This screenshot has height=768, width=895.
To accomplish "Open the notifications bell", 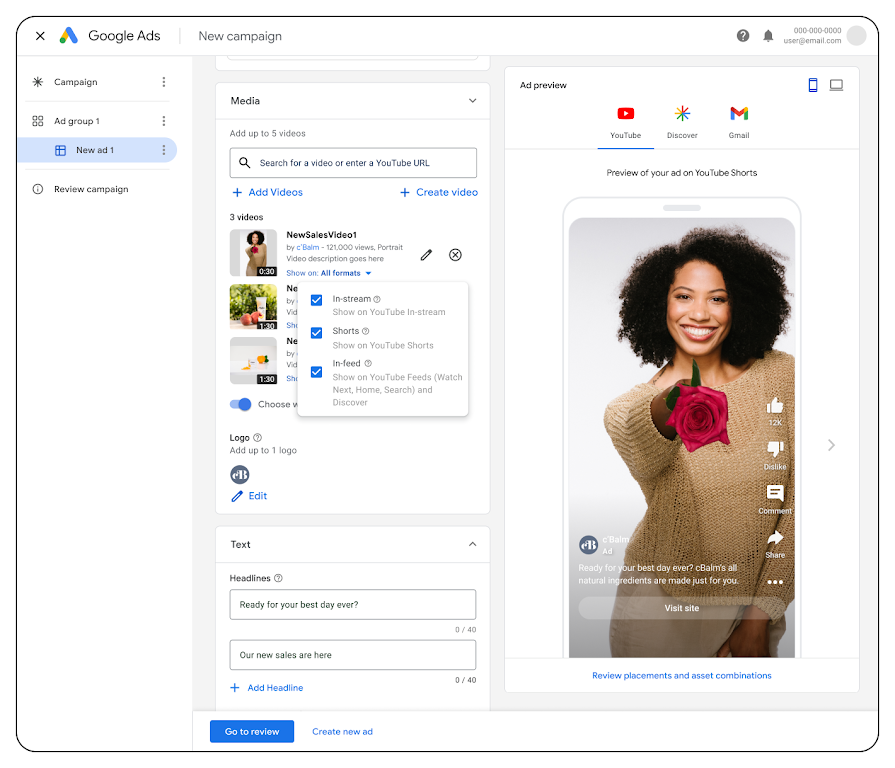I will pyautogui.click(x=768, y=36).
